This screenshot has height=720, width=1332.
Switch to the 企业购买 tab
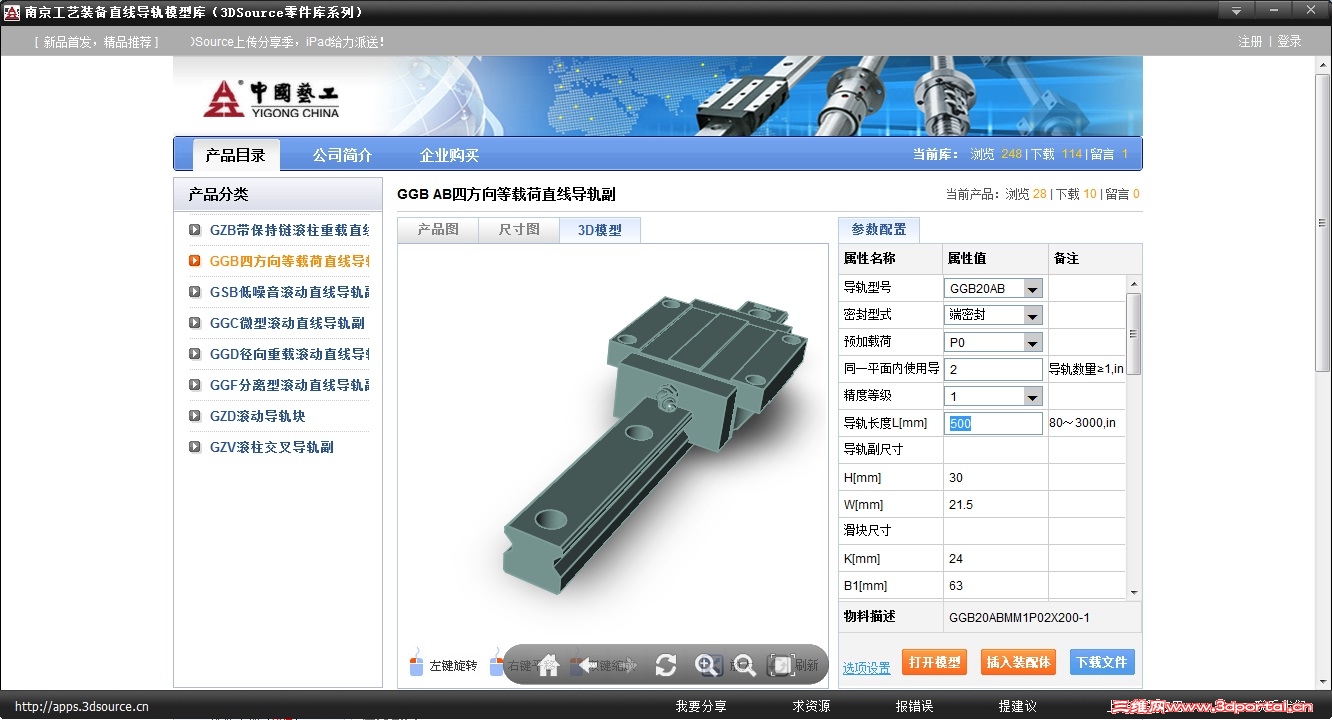[449, 155]
